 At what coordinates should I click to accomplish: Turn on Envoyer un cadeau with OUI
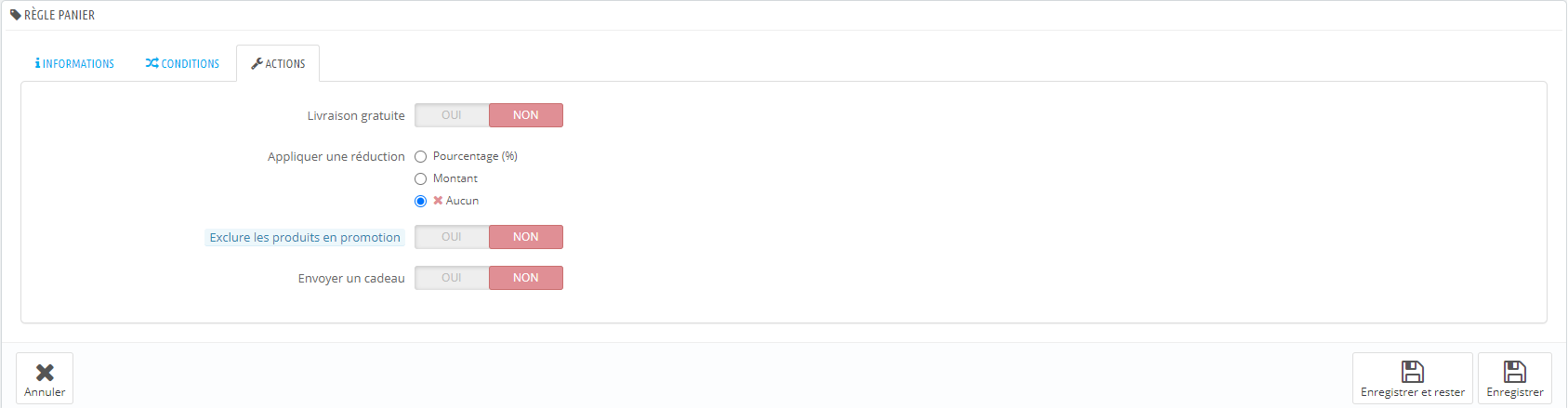pos(452,278)
